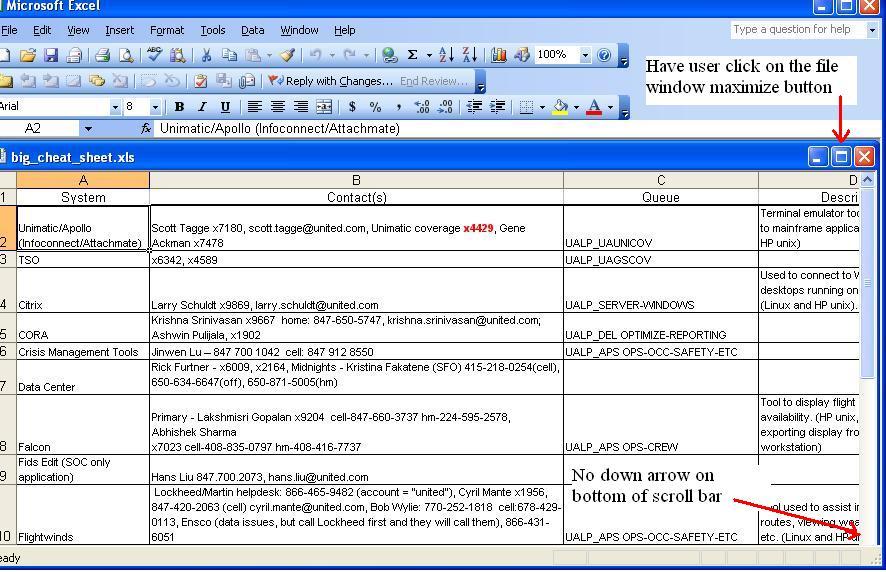Viewport: 886px width, 572px height.
Task: Open the Chart Wizard icon
Action: tap(498, 56)
